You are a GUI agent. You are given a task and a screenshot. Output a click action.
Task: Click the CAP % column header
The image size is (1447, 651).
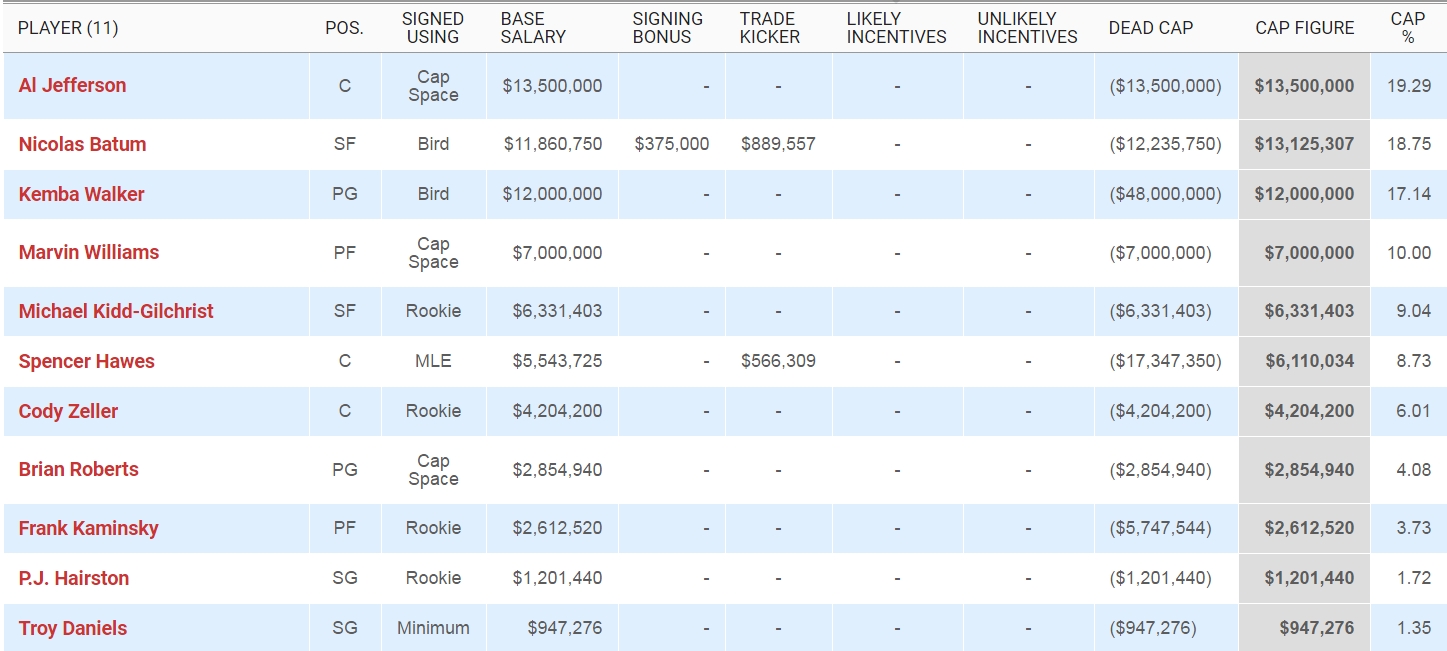1408,28
